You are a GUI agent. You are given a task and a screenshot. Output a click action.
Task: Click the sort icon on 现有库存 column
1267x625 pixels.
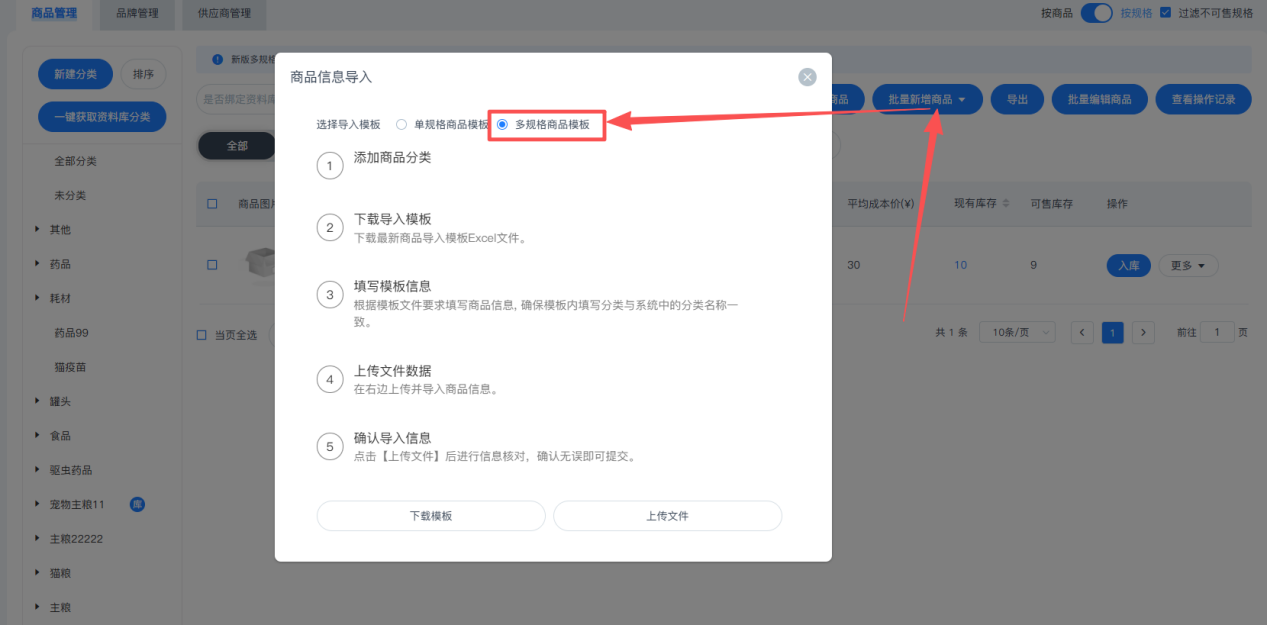pyautogui.click(x=1006, y=204)
